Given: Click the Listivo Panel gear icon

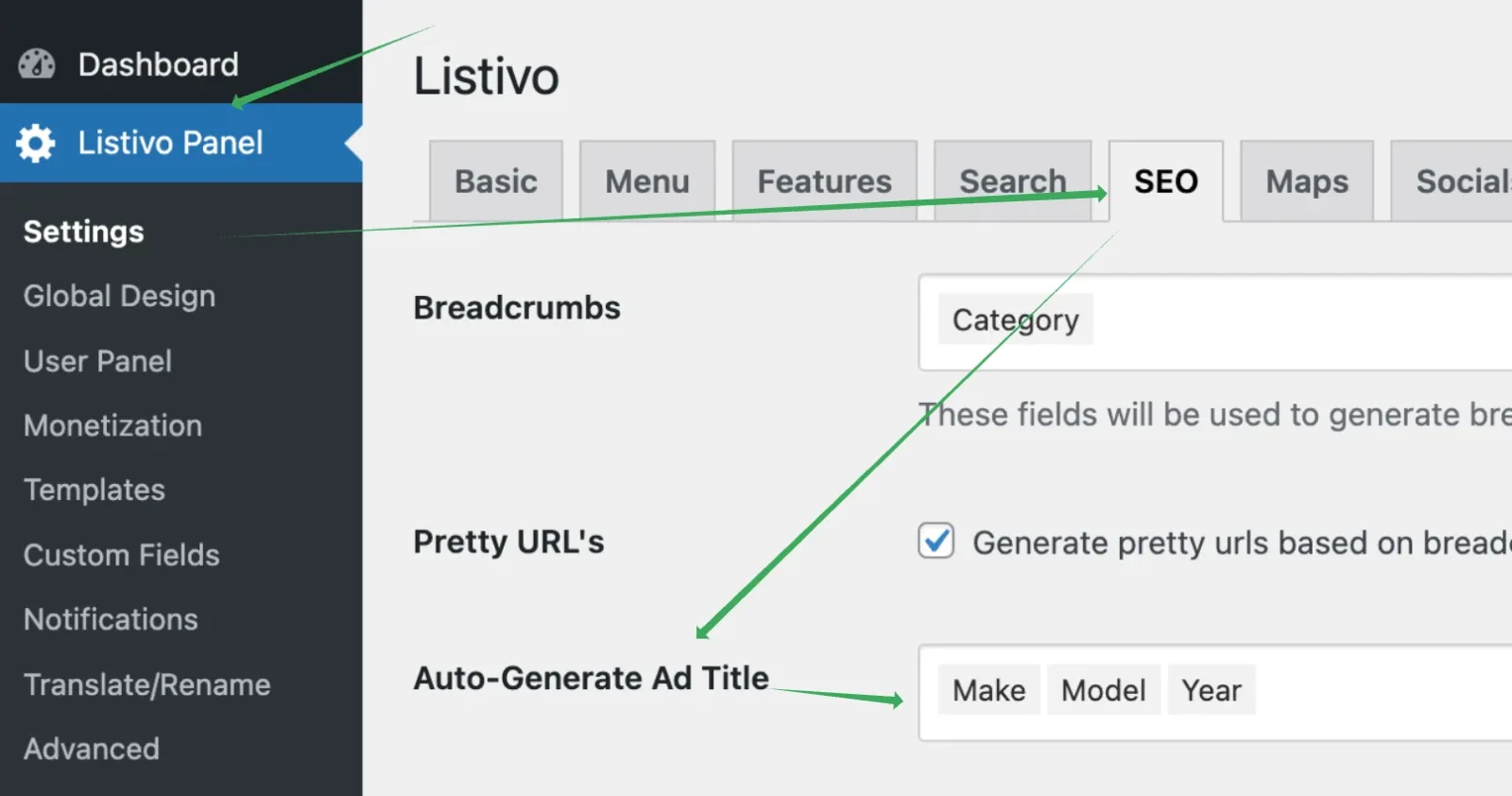Looking at the screenshot, I should point(36,143).
